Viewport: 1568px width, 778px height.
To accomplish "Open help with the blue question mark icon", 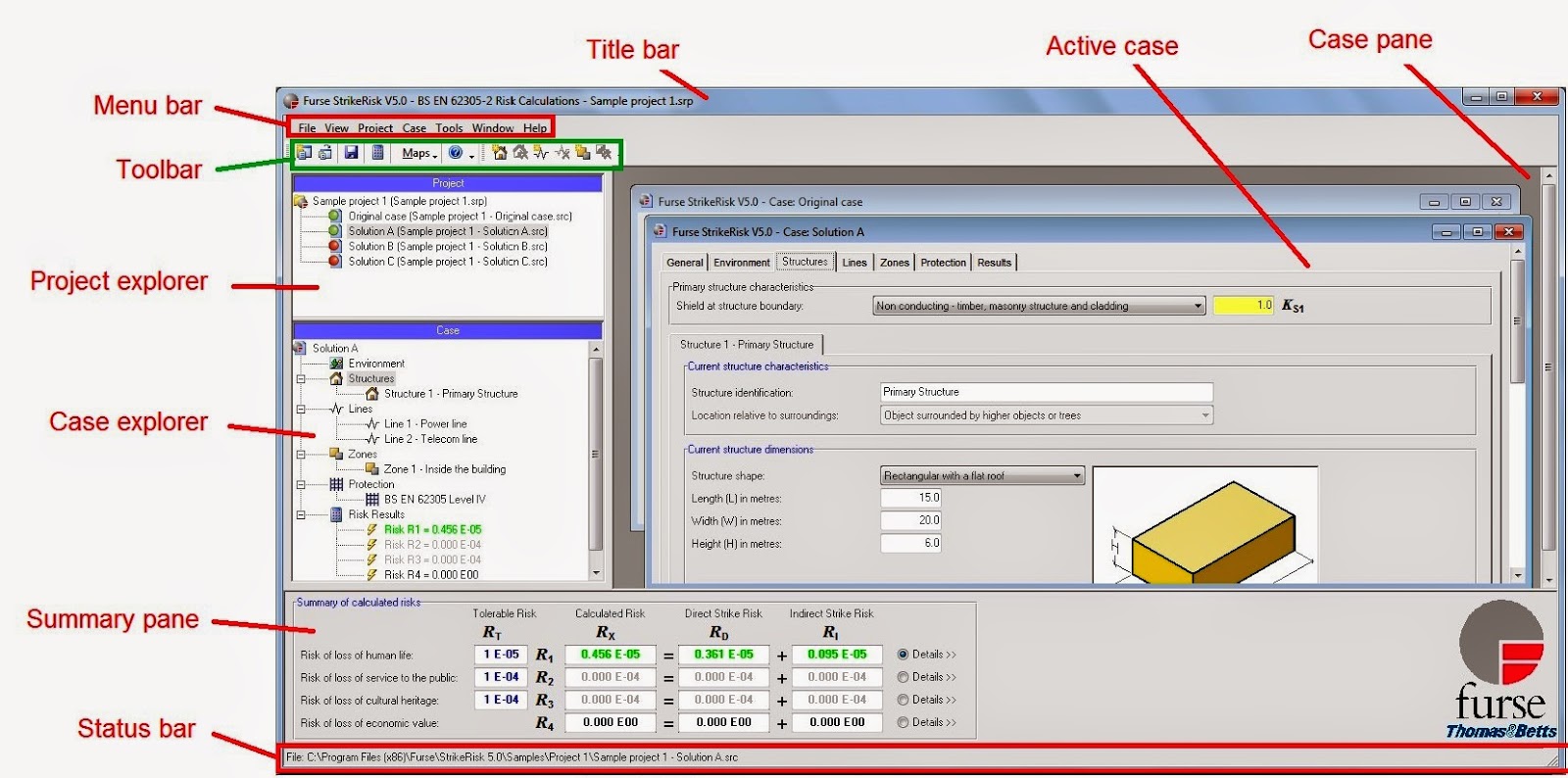I will pyautogui.click(x=456, y=152).
